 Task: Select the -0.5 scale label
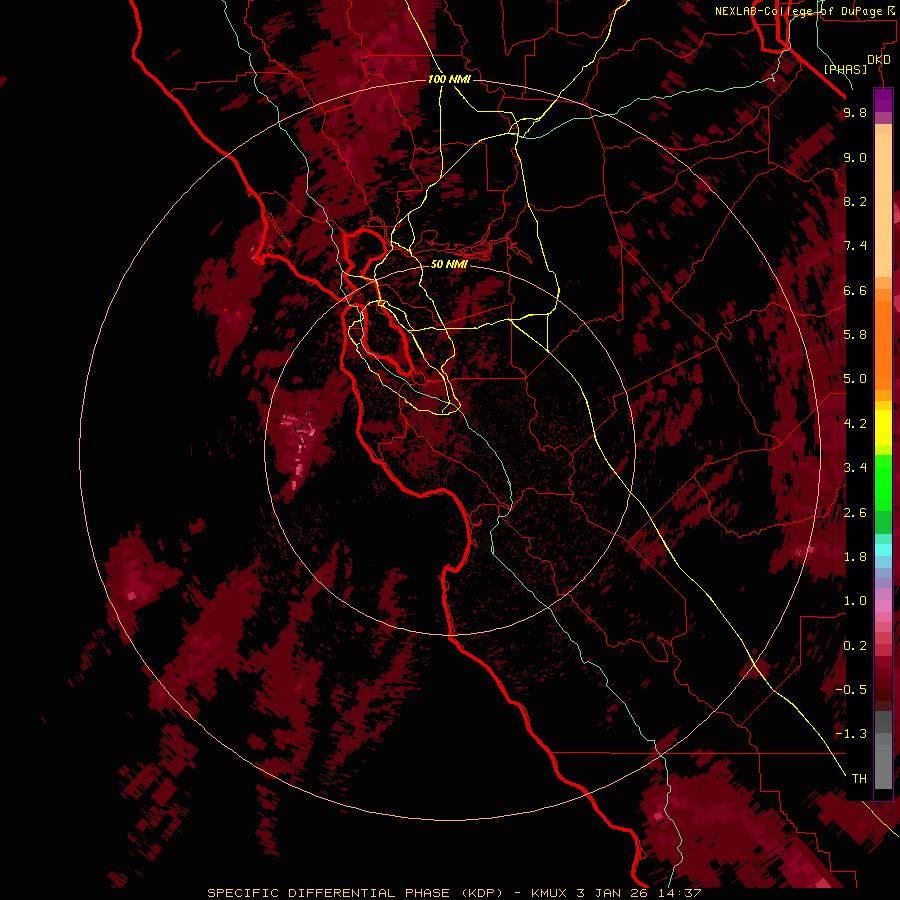[x=852, y=690]
